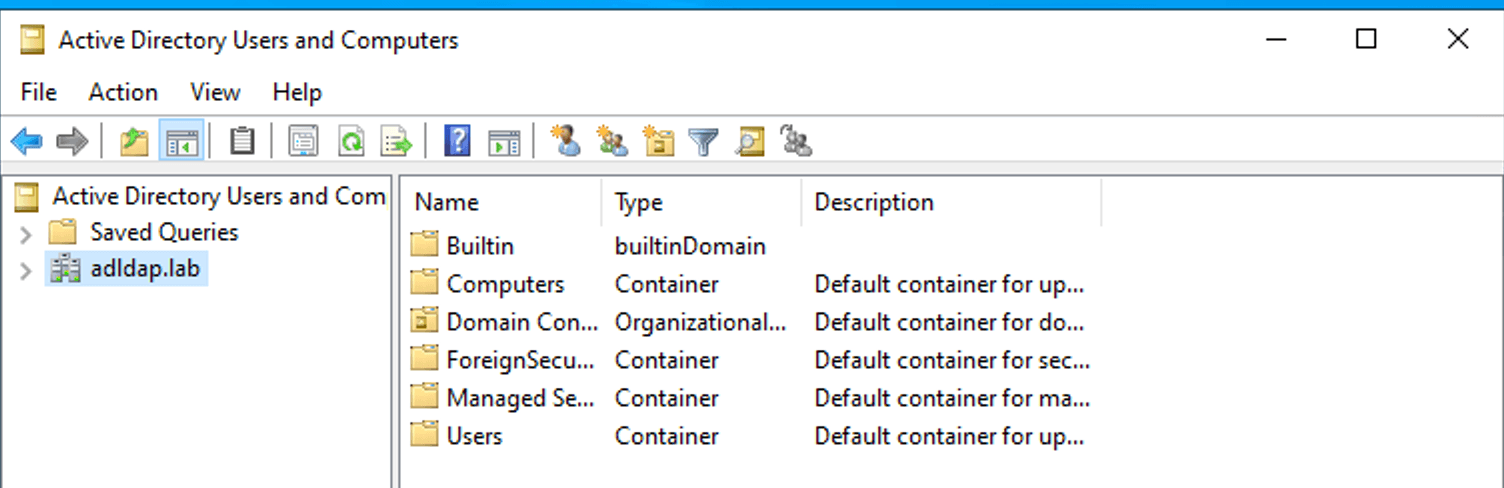Click the window title bar app icon
The height and width of the screenshot is (488, 1504).
coord(33,40)
